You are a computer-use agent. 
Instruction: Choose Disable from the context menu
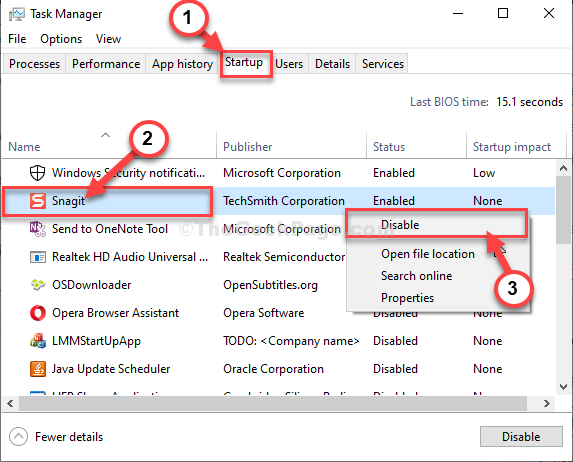(x=437, y=224)
